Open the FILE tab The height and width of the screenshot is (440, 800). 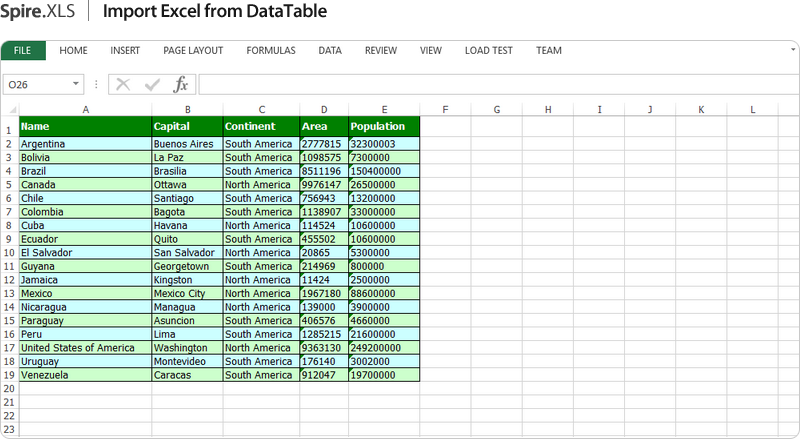click(x=22, y=51)
